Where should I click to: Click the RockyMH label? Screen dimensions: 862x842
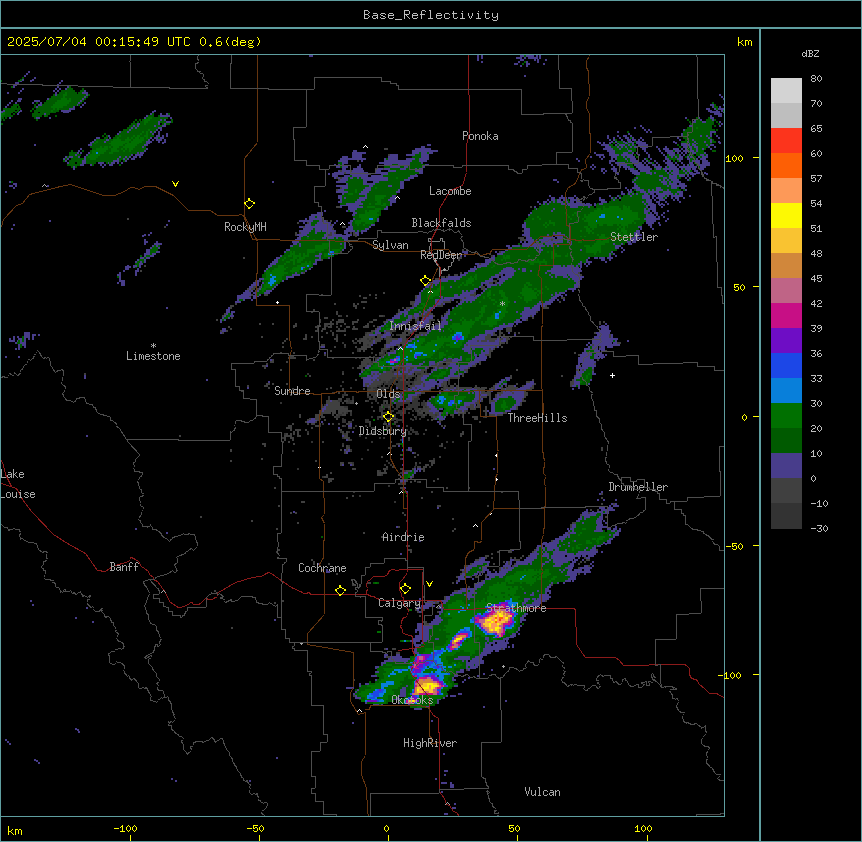(x=245, y=227)
